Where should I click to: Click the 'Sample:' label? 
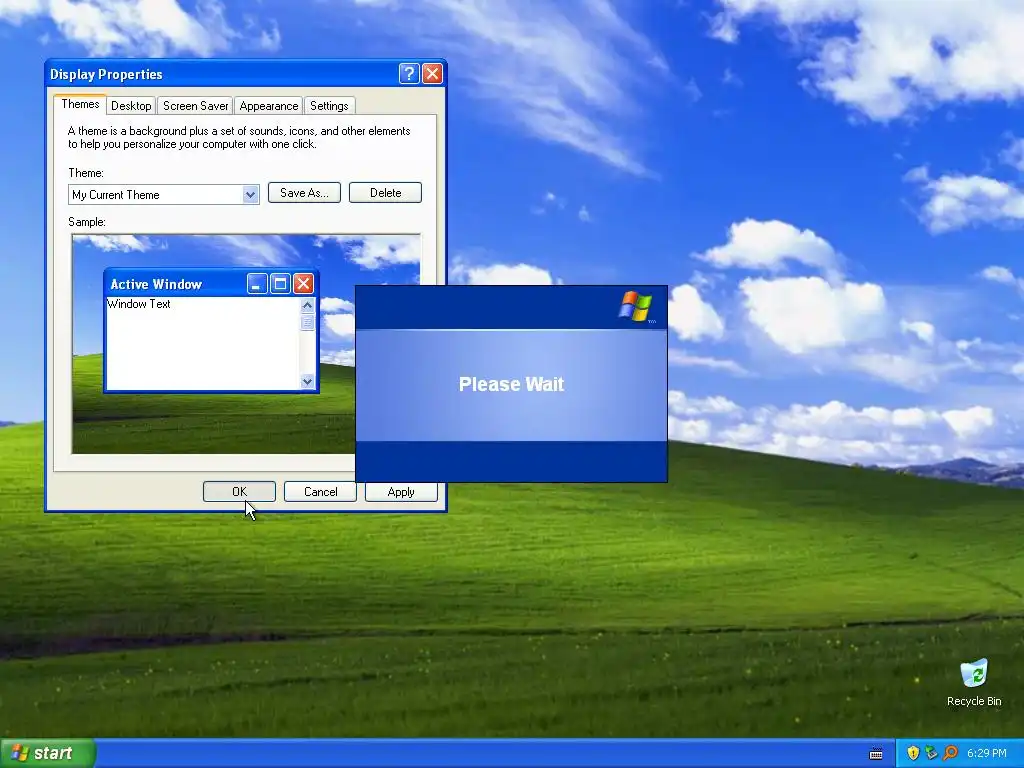(87, 222)
